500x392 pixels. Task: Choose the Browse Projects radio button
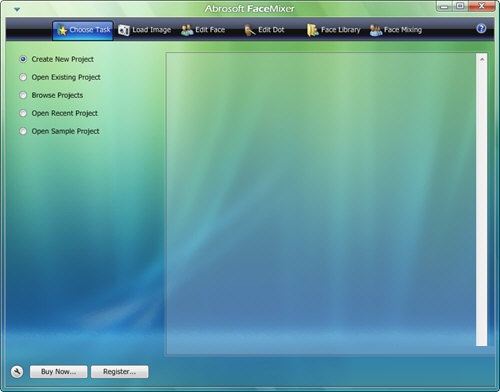23,95
